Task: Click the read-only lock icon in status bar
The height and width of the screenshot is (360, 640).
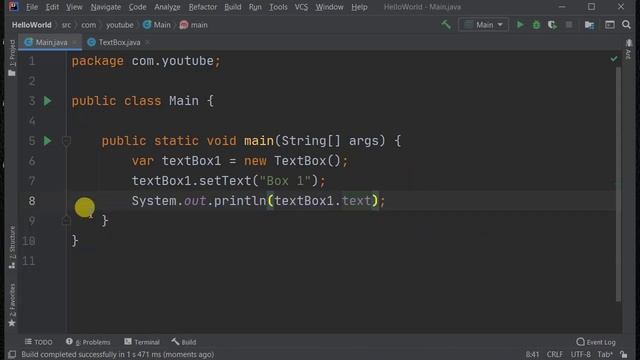Action: click(x=623, y=354)
